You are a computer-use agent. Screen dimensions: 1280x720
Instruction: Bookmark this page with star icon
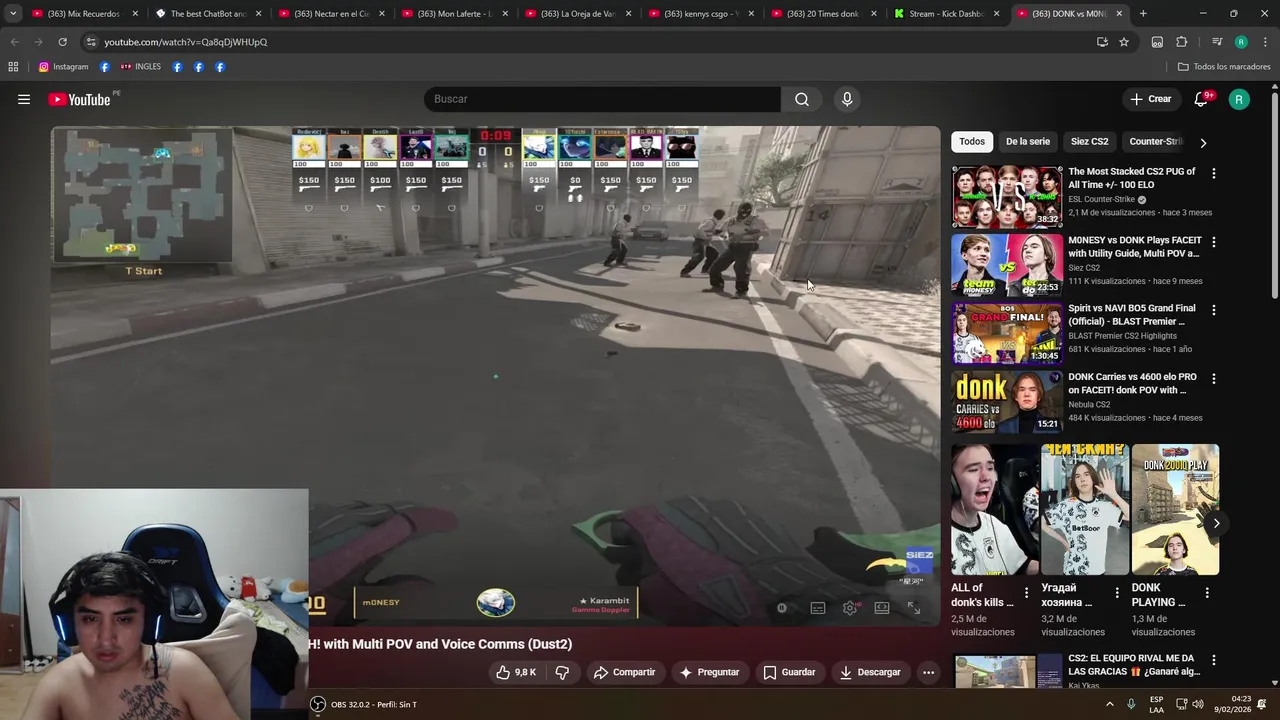pos(1124,42)
